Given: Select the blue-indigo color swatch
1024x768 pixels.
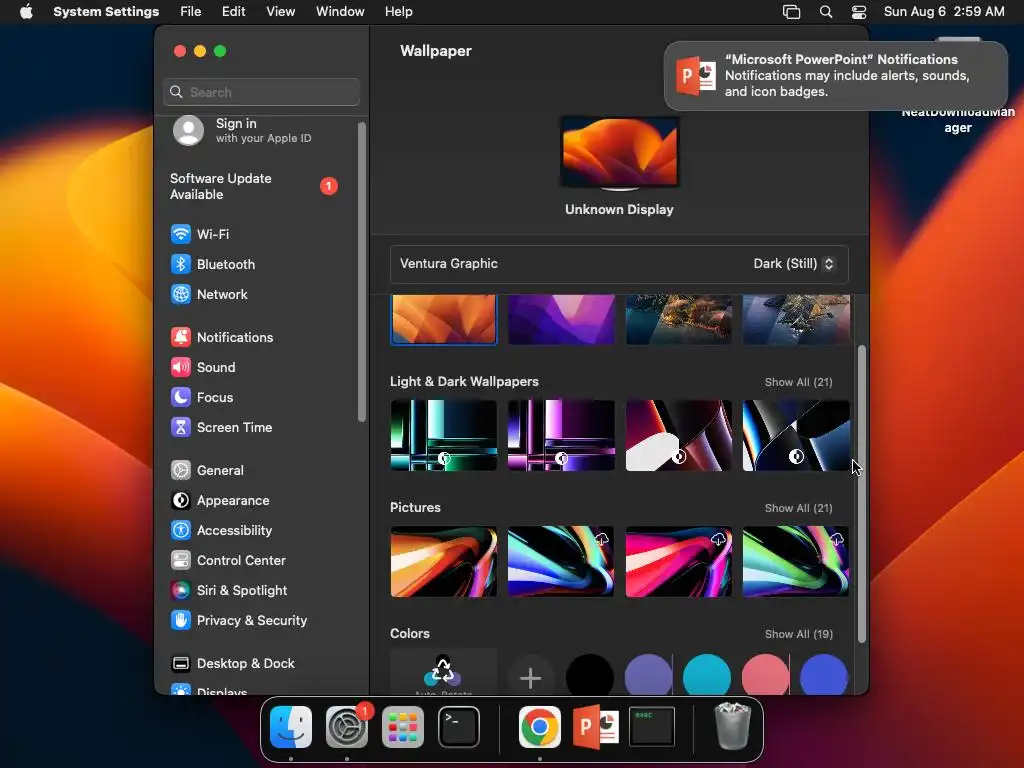Looking at the screenshot, I should point(824,676).
